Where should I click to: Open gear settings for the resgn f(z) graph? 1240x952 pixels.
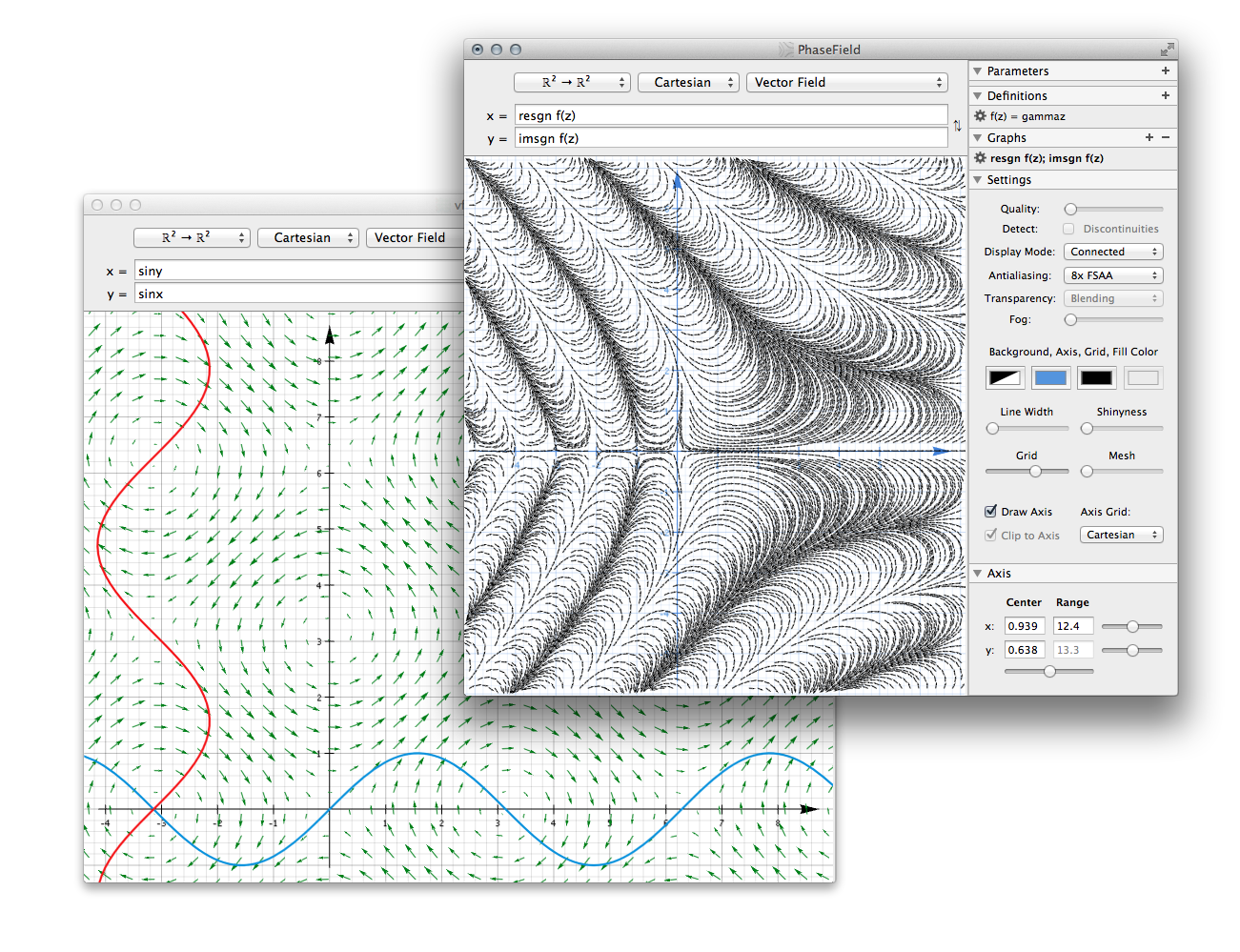(980, 158)
